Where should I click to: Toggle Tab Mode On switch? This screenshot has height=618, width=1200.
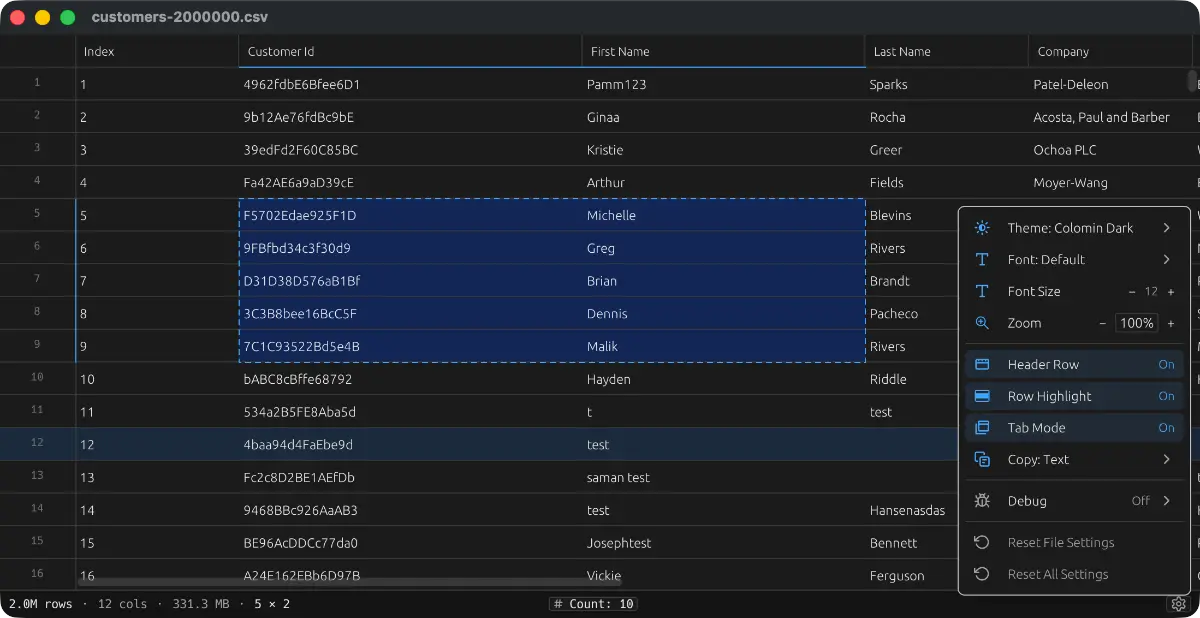1166,427
